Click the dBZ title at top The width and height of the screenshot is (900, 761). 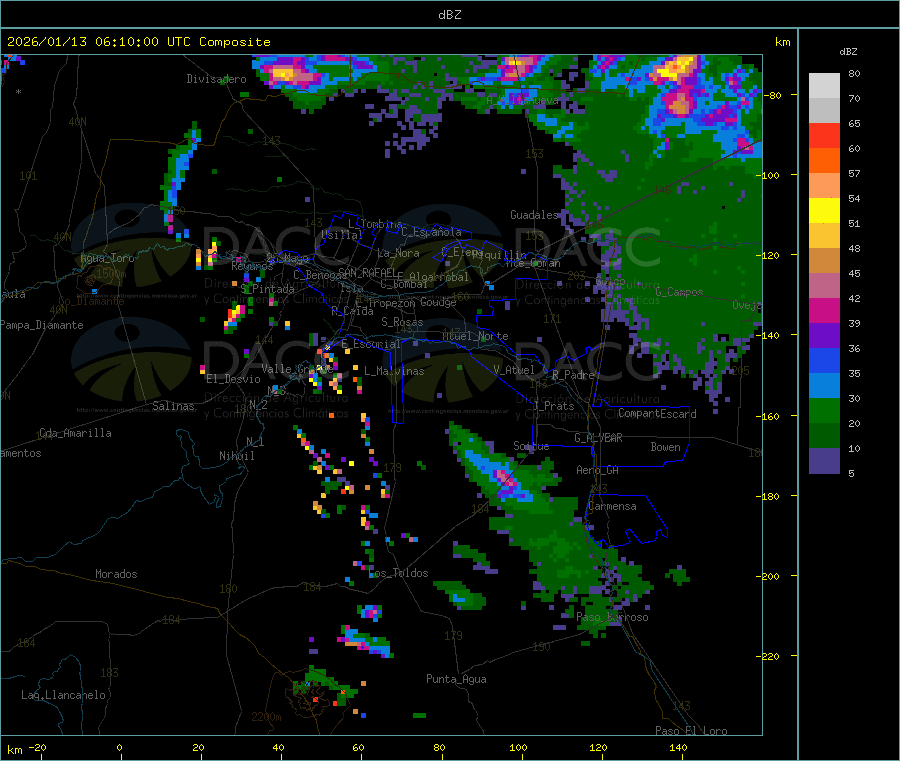point(449,15)
